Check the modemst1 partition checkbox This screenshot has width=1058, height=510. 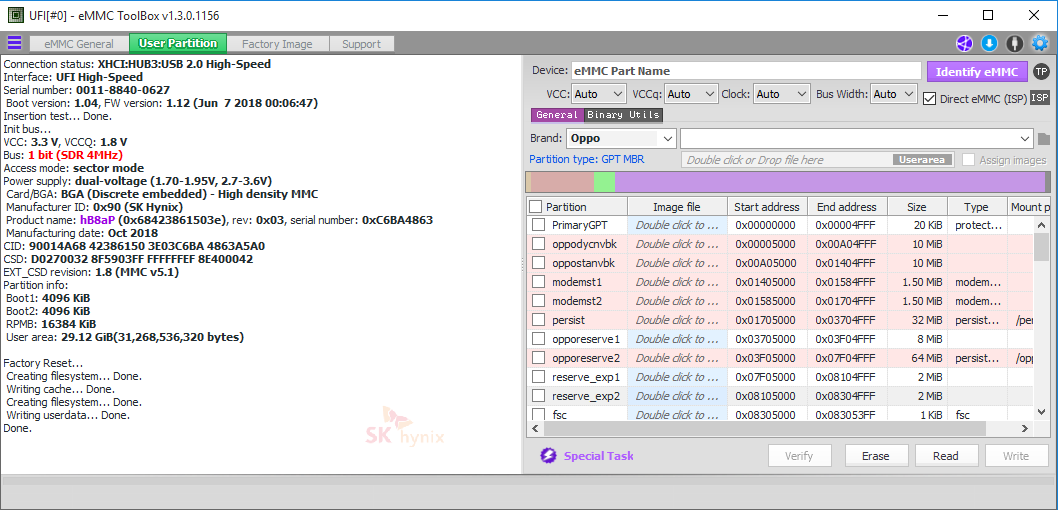coord(539,282)
